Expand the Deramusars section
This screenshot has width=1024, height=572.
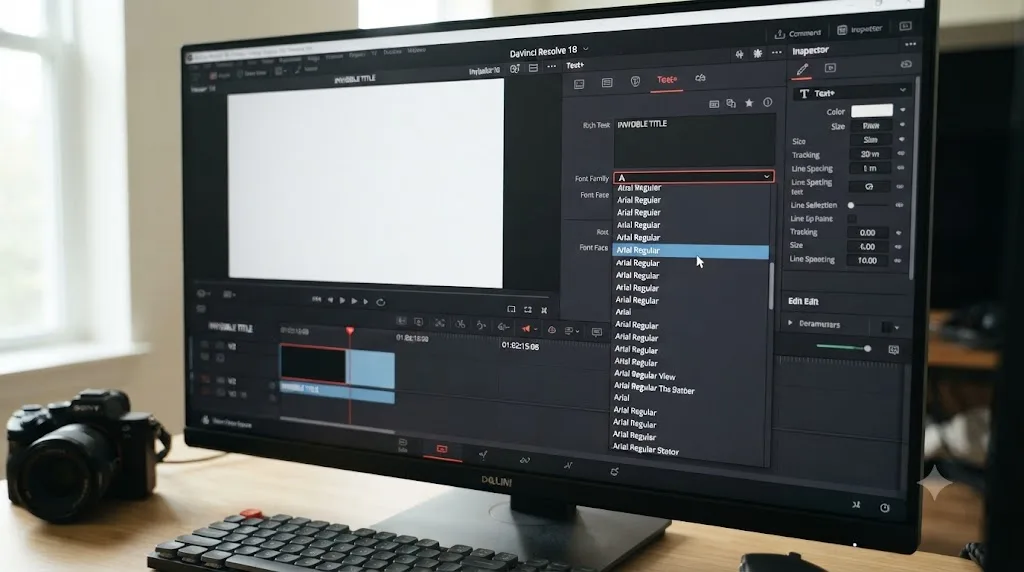[x=790, y=323]
